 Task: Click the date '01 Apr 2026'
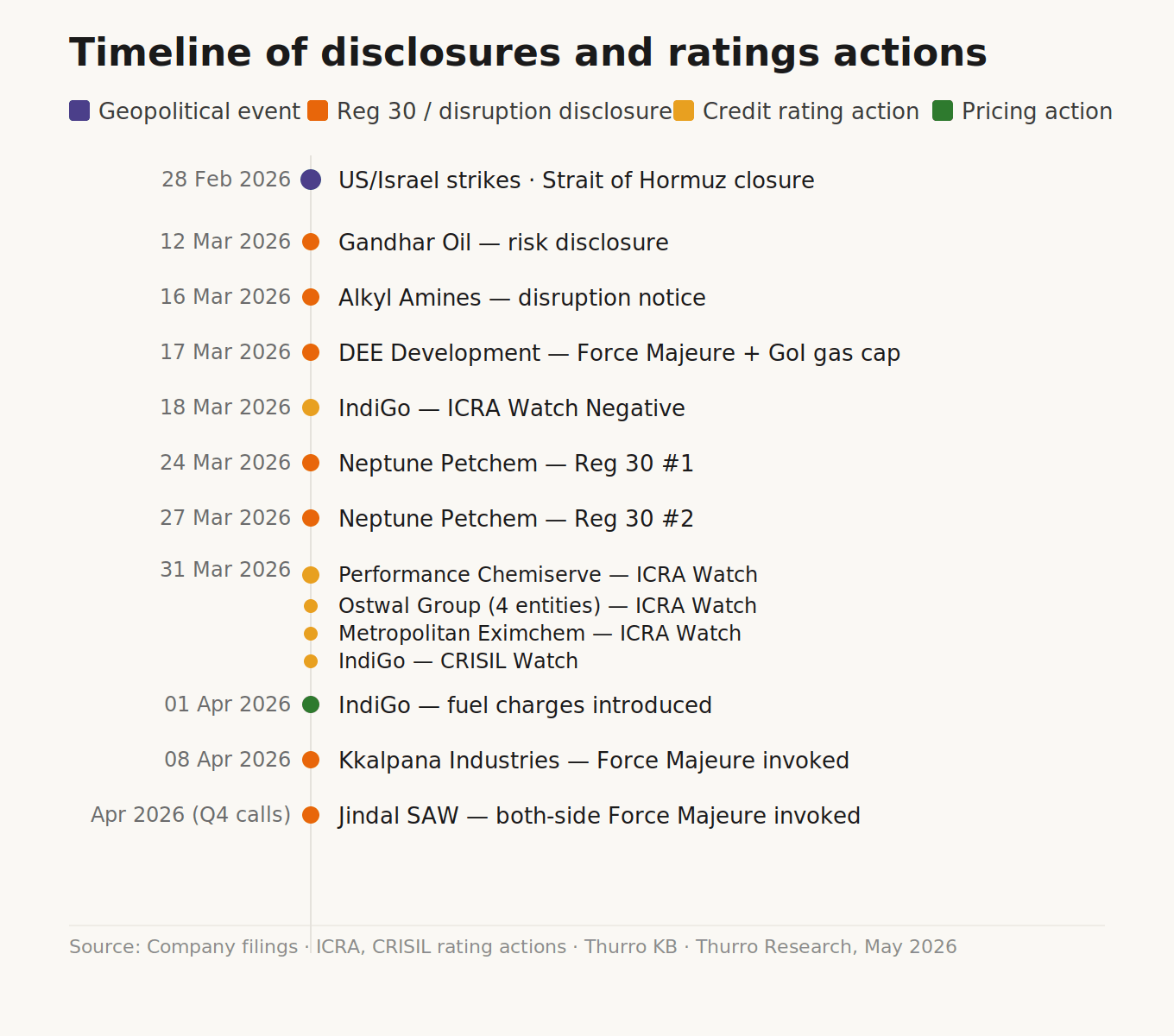coord(228,704)
